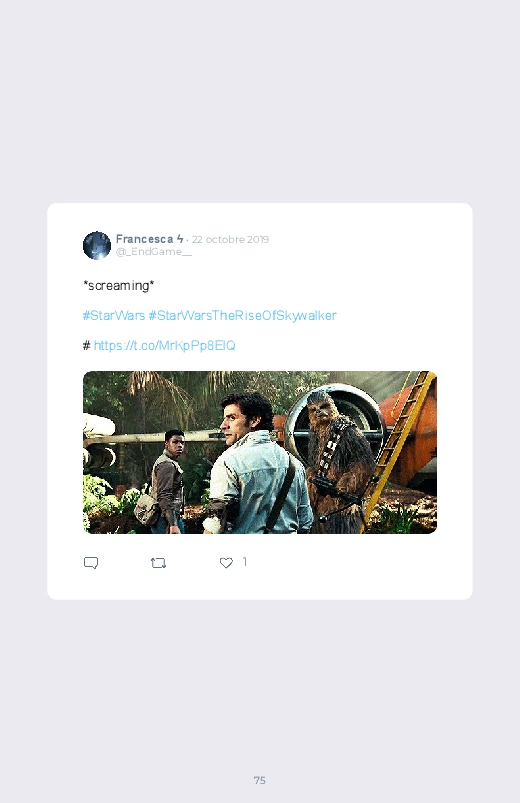
Task: Click Chewbacca in the attached photo
Action: click(x=338, y=461)
